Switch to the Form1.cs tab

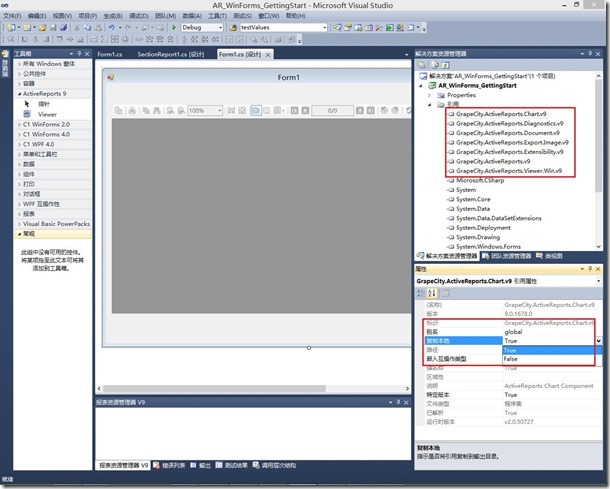click(110, 54)
